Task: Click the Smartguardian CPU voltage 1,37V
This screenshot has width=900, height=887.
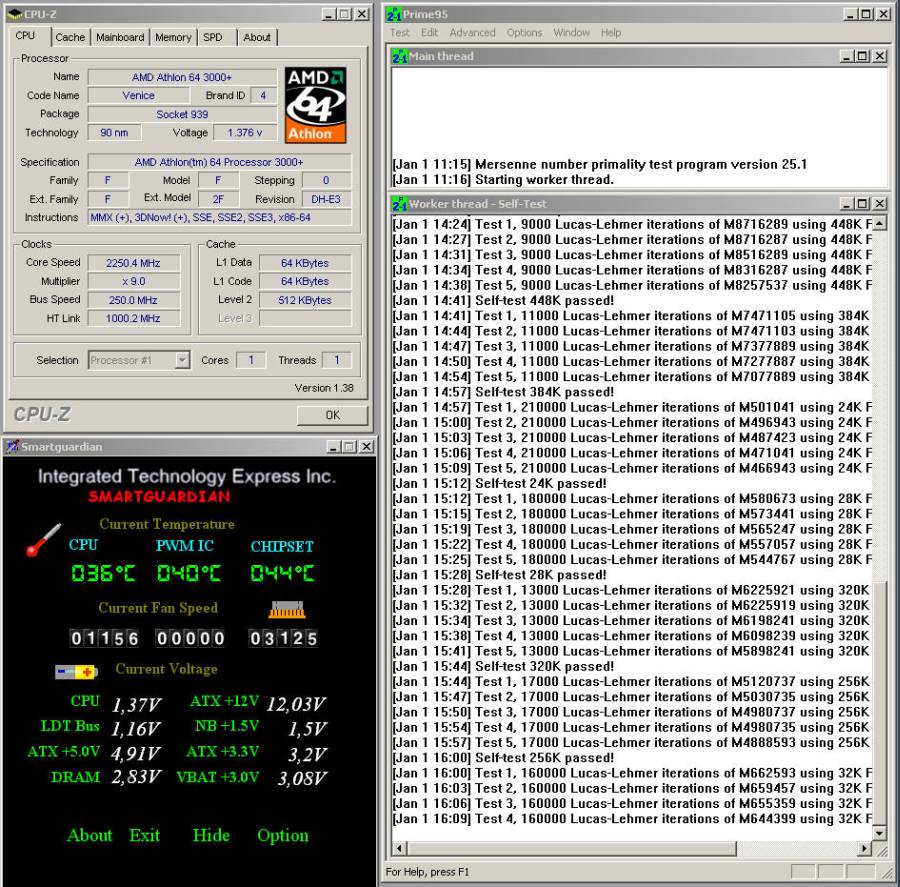Action: pos(136,704)
